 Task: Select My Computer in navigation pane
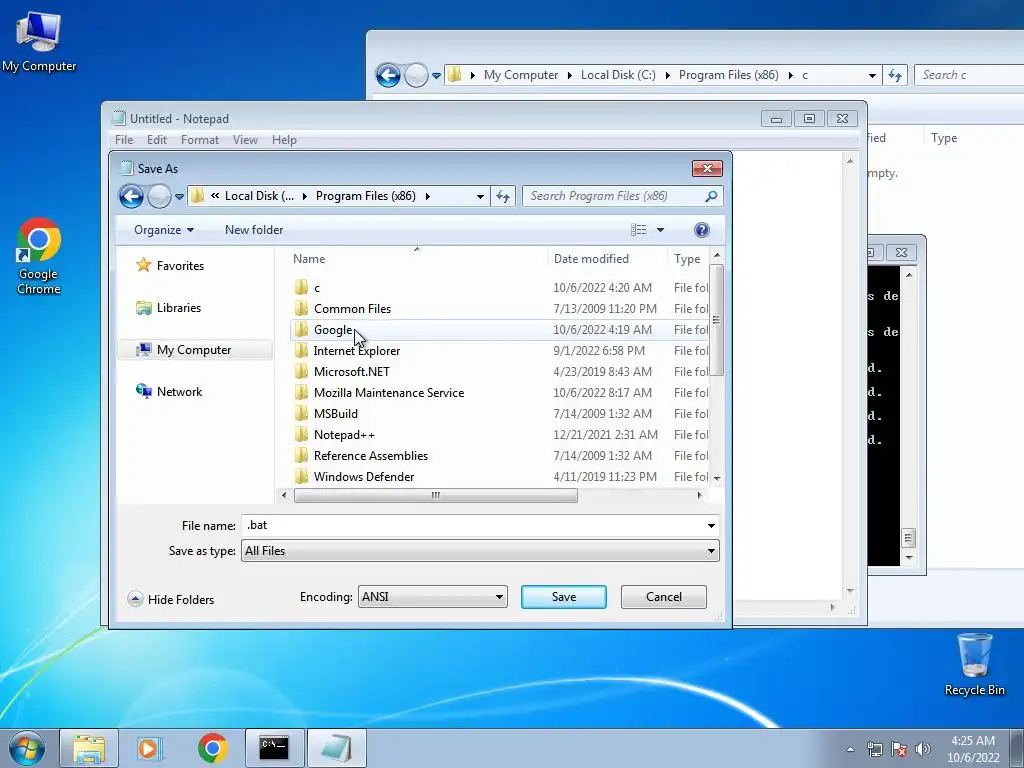tap(195, 350)
